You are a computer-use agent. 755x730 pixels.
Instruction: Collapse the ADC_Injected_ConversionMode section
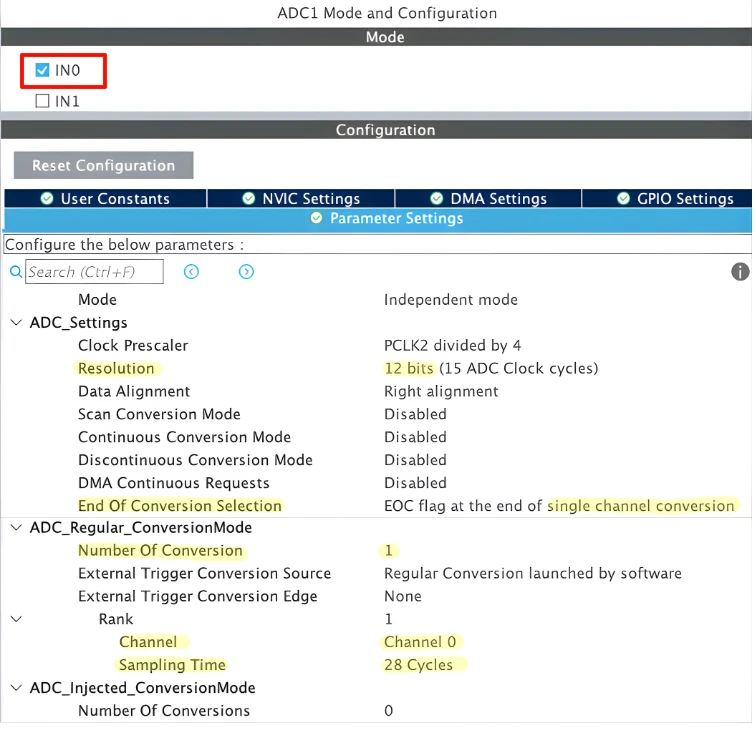16,688
